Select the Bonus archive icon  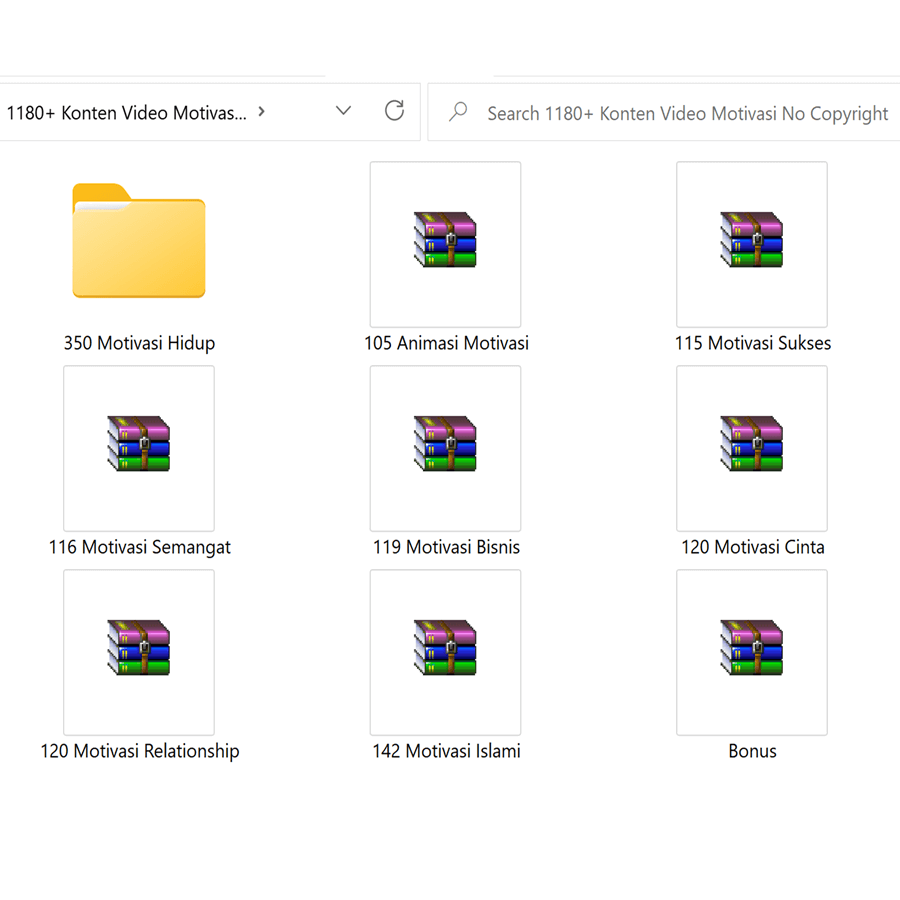coord(752,652)
